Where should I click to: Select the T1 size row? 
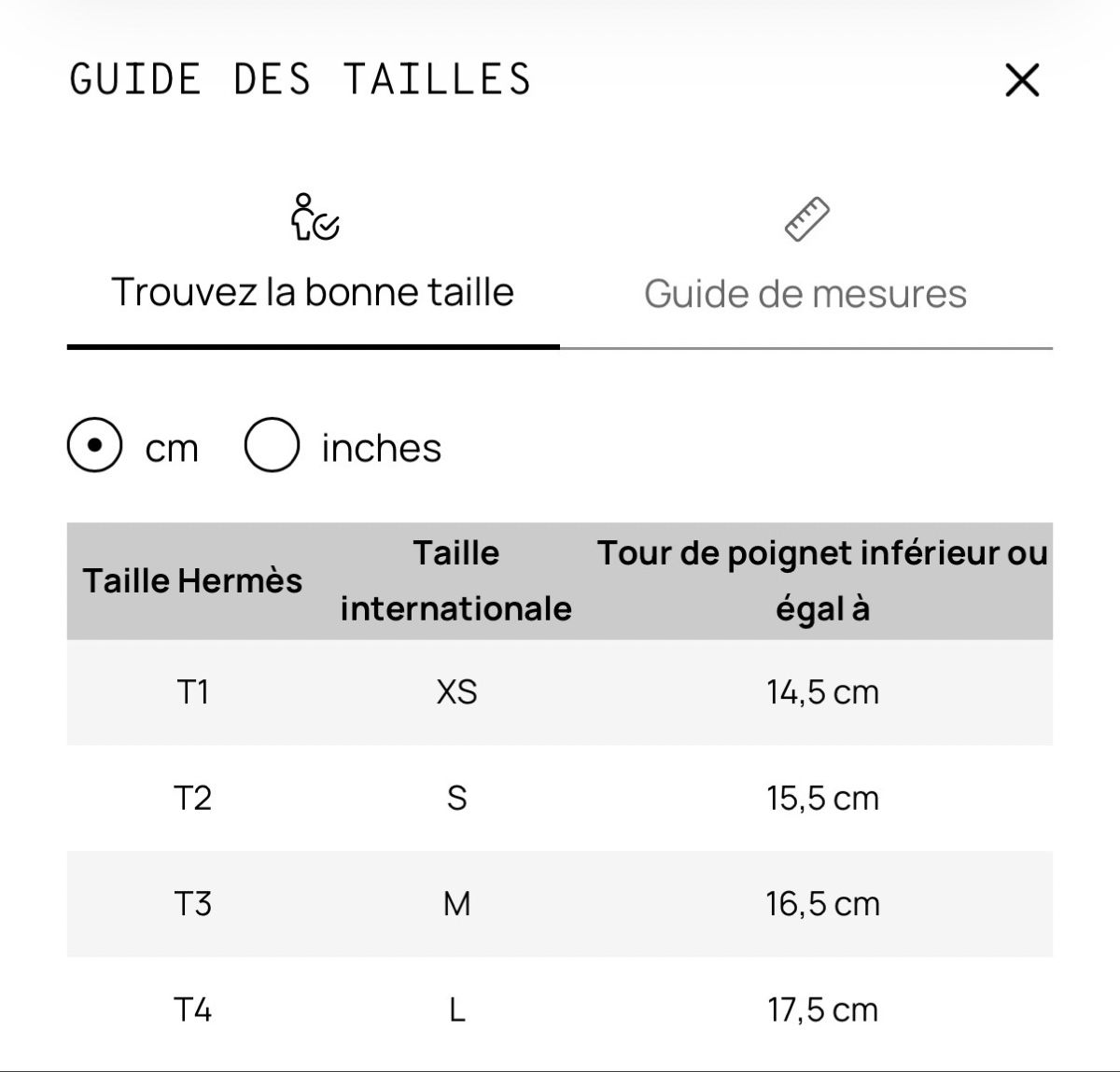[x=560, y=692]
